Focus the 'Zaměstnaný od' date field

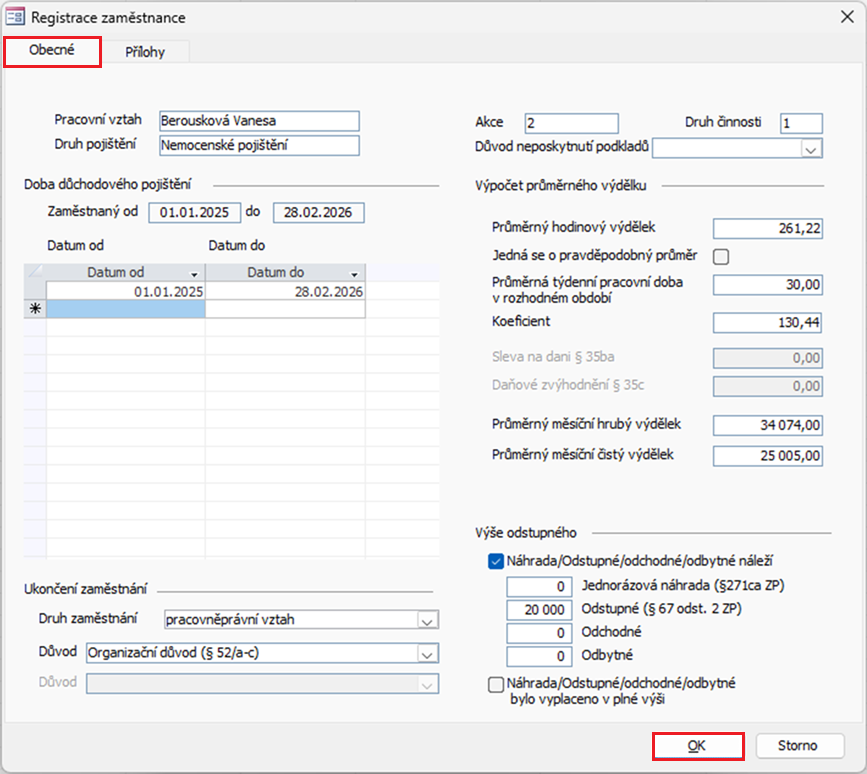pyautogui.click(x=194, y=213)
